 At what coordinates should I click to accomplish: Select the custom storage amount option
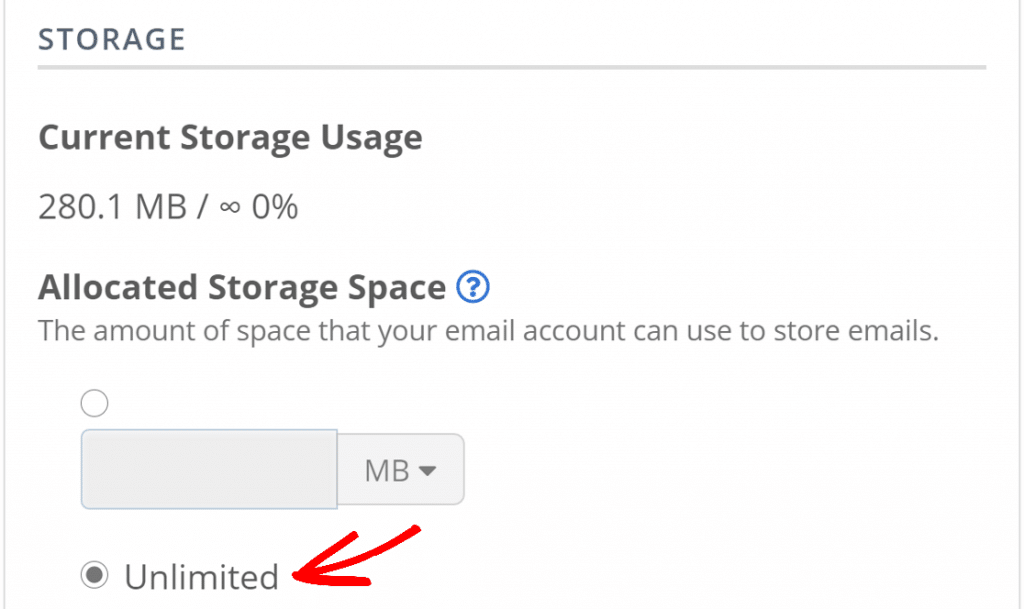coord(94,403)
